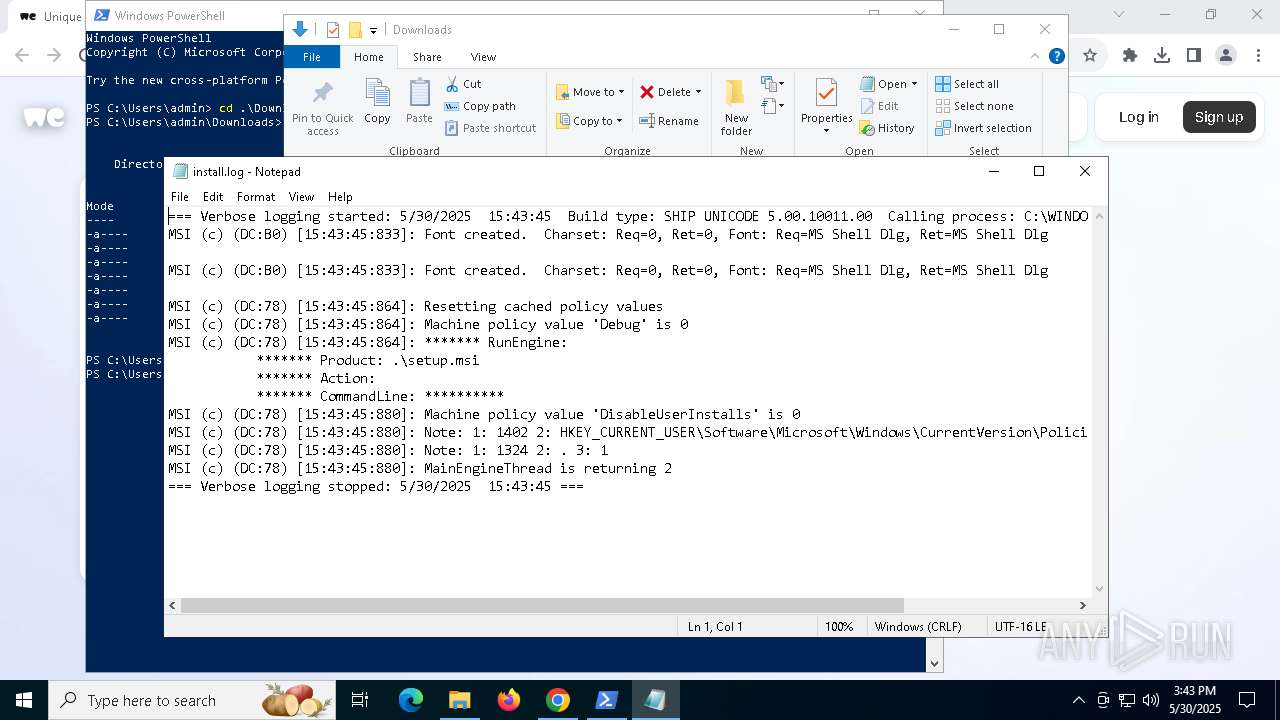Click Pin to Quick access icon
This screenshot has height=720, width=1280.
[x=322, y=109]
